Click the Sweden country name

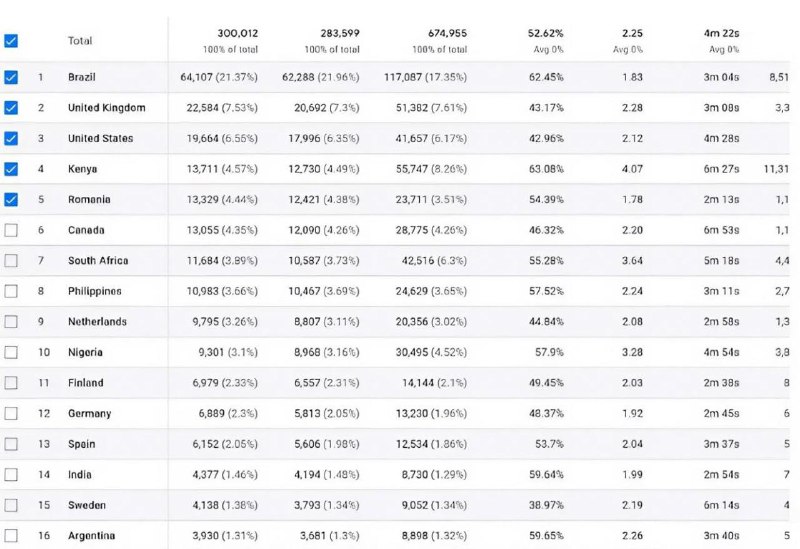point(87,505)
